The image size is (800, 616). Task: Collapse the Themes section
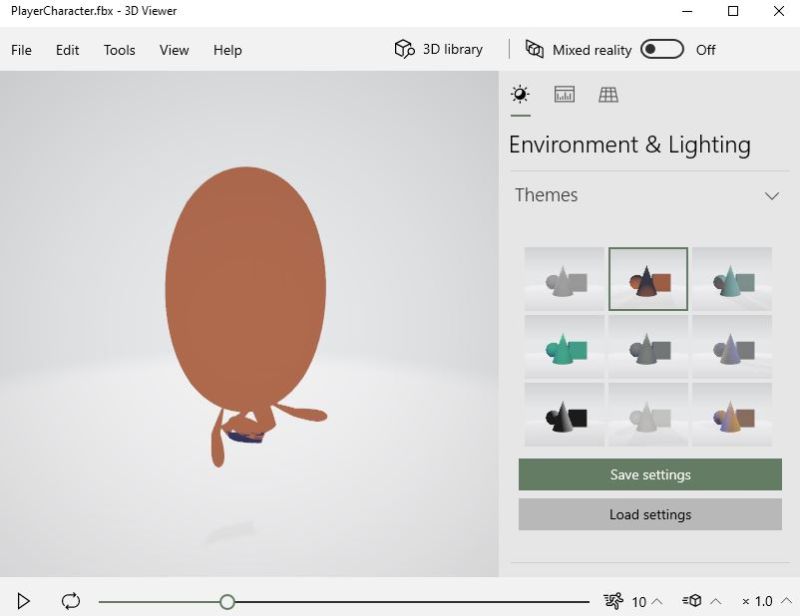(771, 196)
